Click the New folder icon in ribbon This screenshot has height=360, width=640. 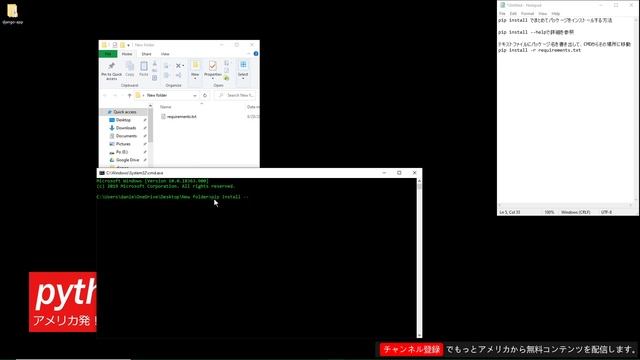(195, 69)
